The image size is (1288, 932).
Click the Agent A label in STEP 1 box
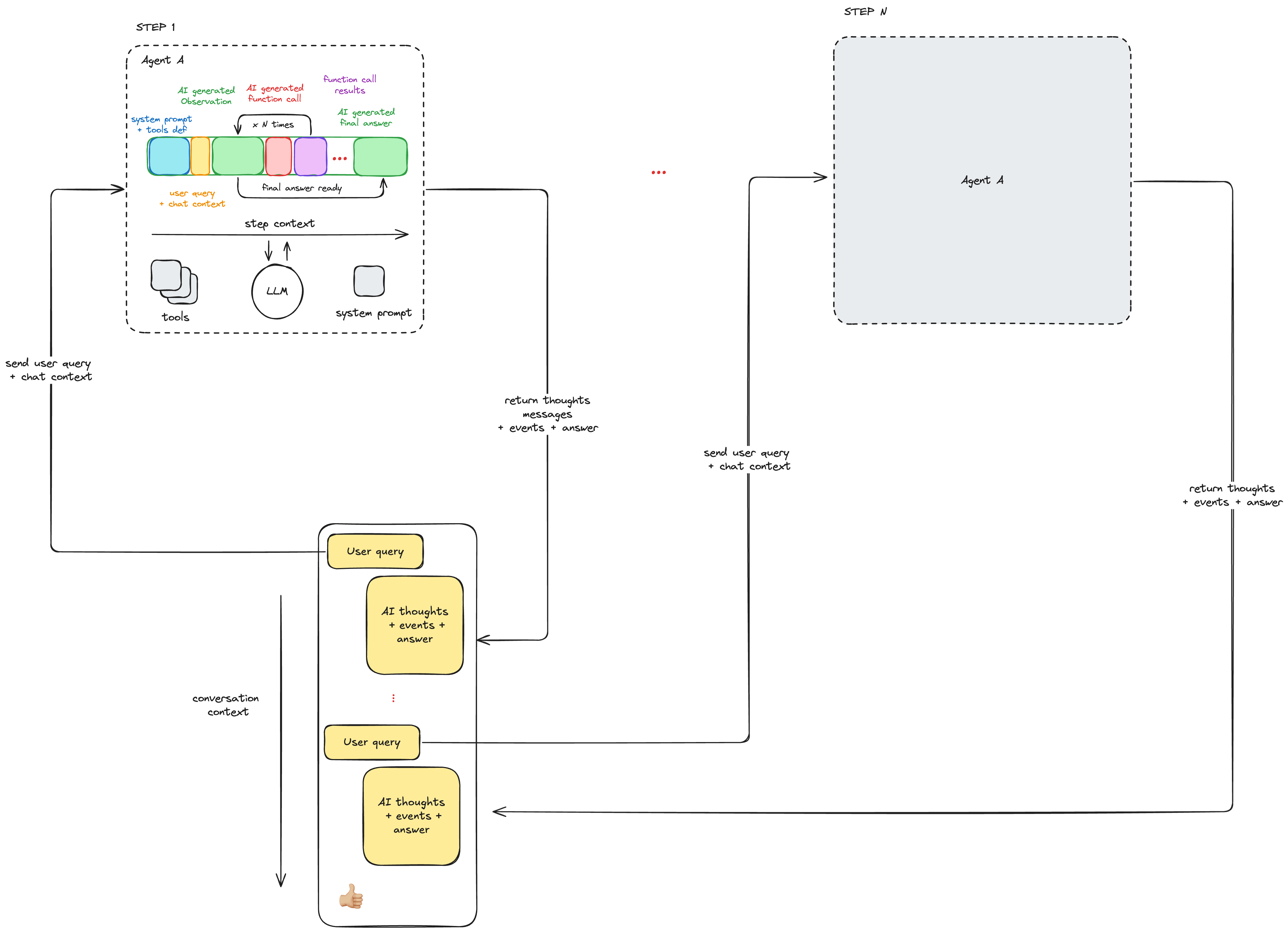(163, 60)
